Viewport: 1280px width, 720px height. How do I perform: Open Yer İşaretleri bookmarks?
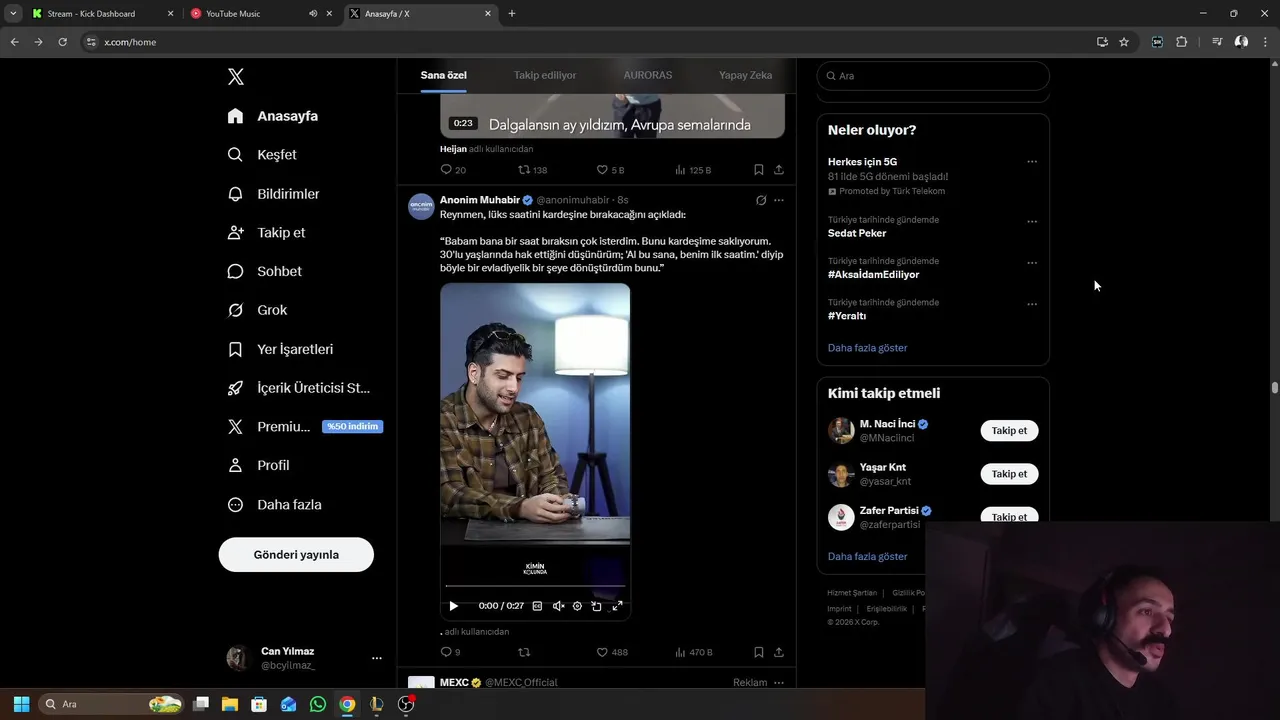pyautogui.click(x=280, y=349)
